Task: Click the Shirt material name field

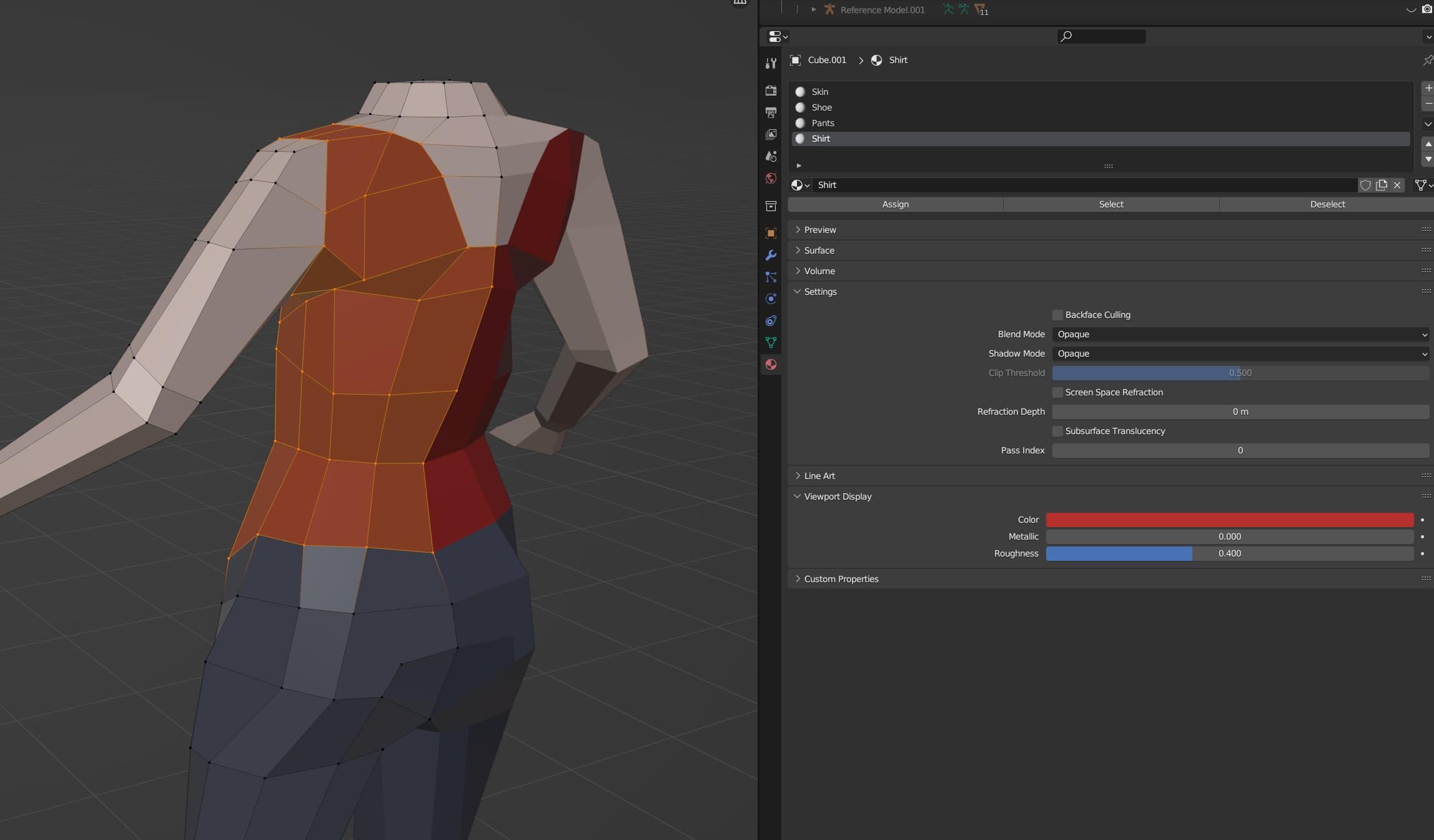Action: [1085, 185]
